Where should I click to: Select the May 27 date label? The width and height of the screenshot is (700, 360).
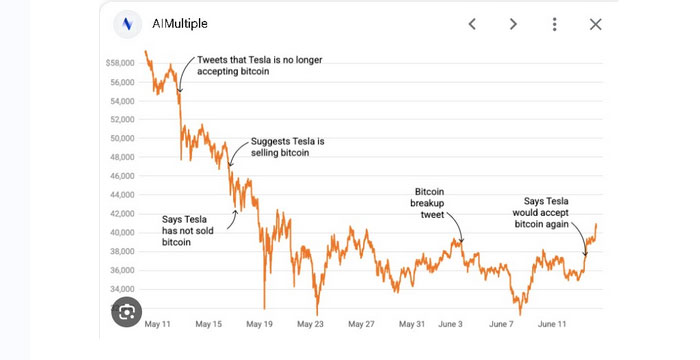pos(361,324)
